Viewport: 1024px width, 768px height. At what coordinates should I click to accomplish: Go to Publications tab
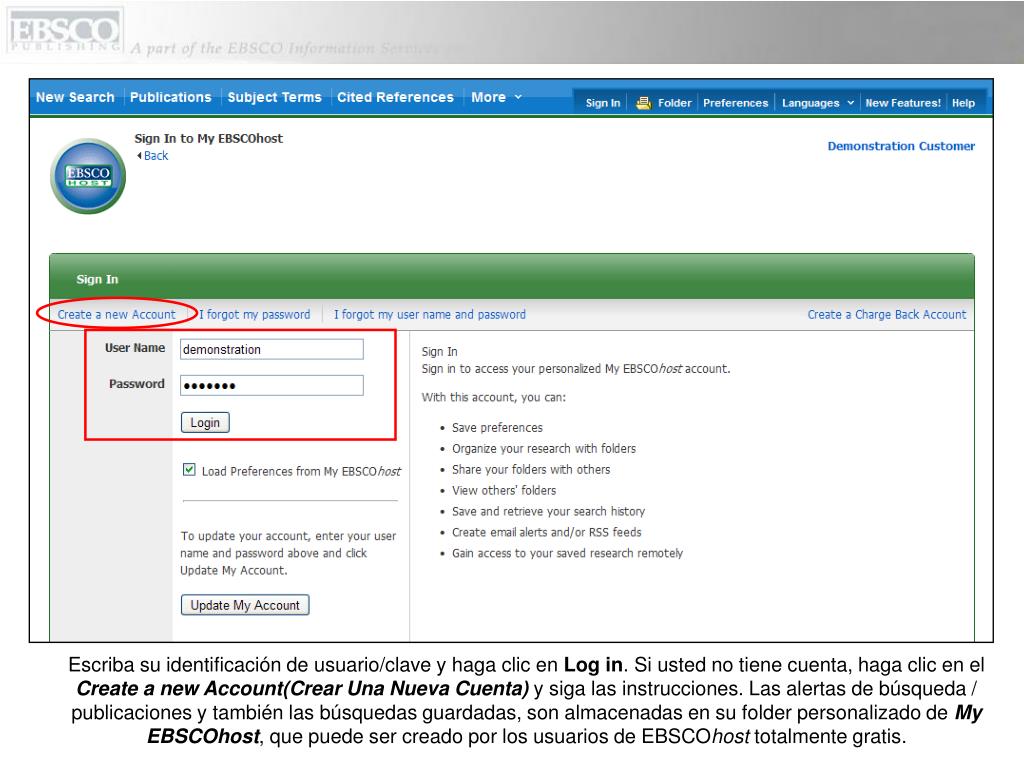tap(170, 97)
